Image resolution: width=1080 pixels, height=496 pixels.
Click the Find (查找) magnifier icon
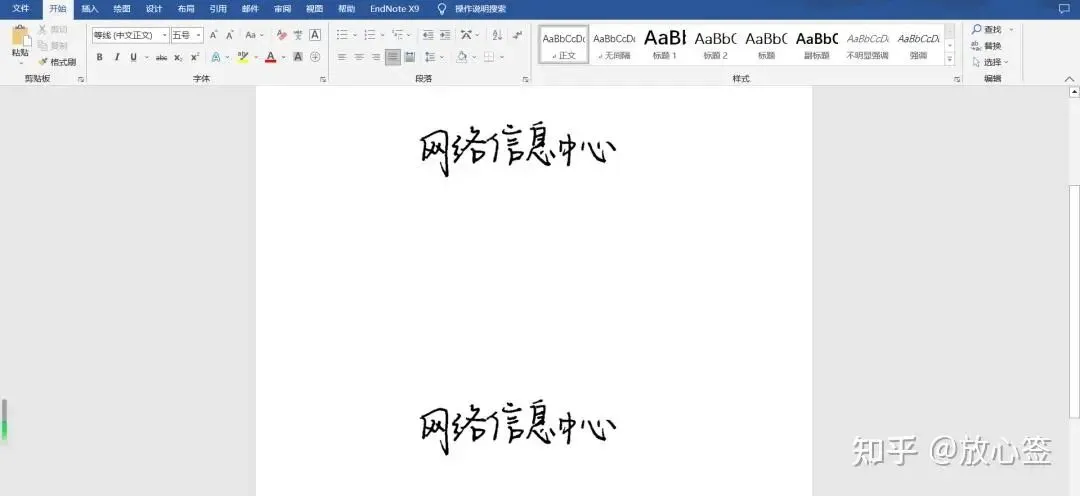977,30
